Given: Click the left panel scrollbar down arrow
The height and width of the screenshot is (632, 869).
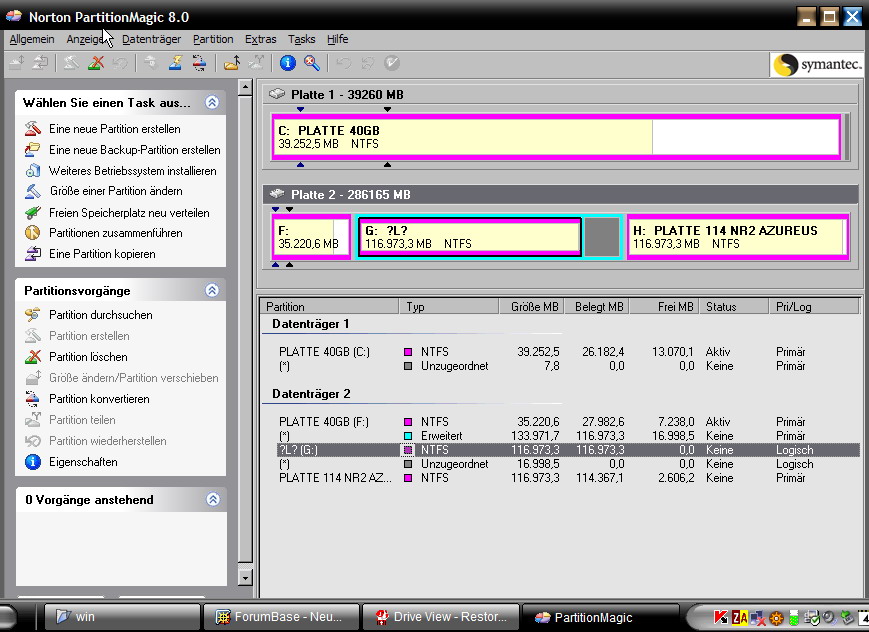Looking at the screenshot, I should tap(245, 578).
